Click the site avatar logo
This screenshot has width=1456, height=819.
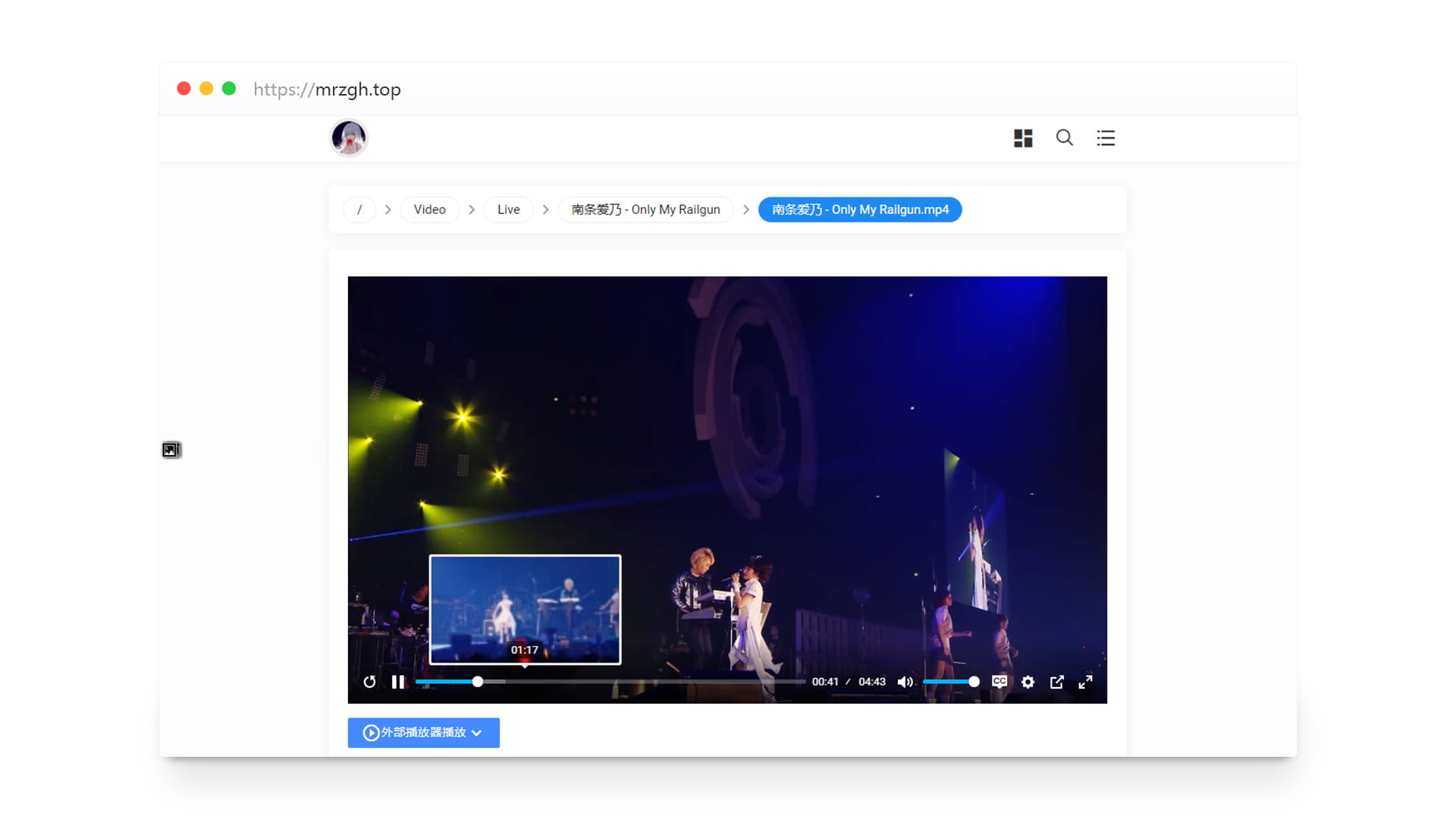click(349, 138)
